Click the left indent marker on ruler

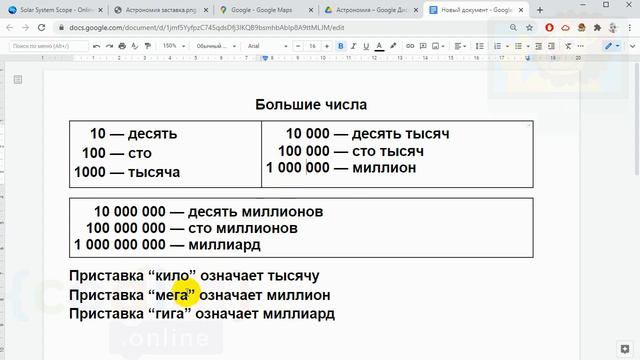[x=265, y=58]
